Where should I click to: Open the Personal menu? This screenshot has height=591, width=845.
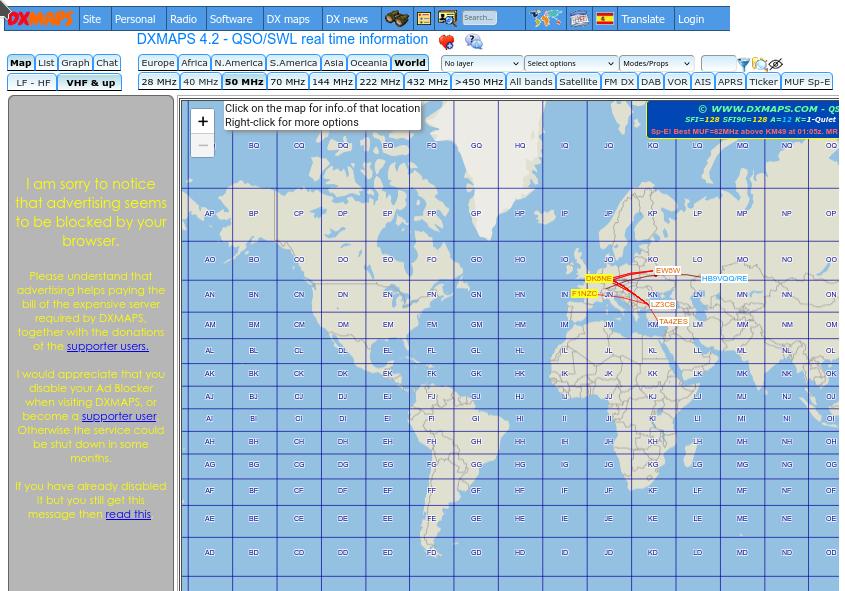click(135, 19)
